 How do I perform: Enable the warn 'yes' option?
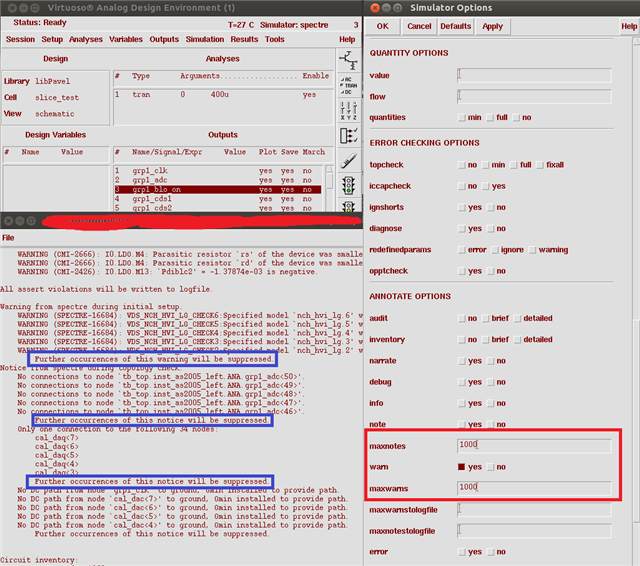pos(461,466)
